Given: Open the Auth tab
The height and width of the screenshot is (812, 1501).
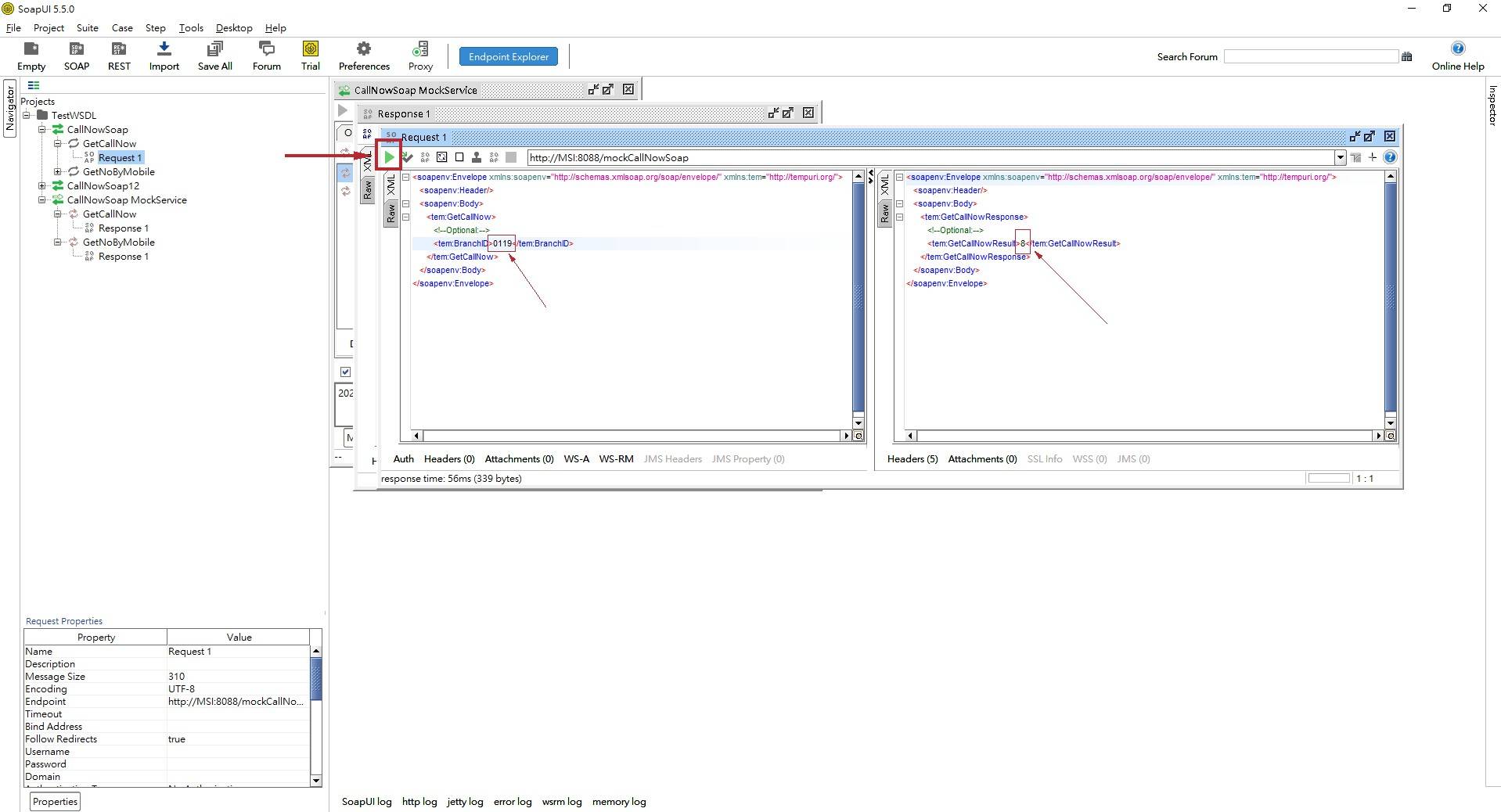Looking at the screenshot, I should pyautogui.click(x=403, y=458).
